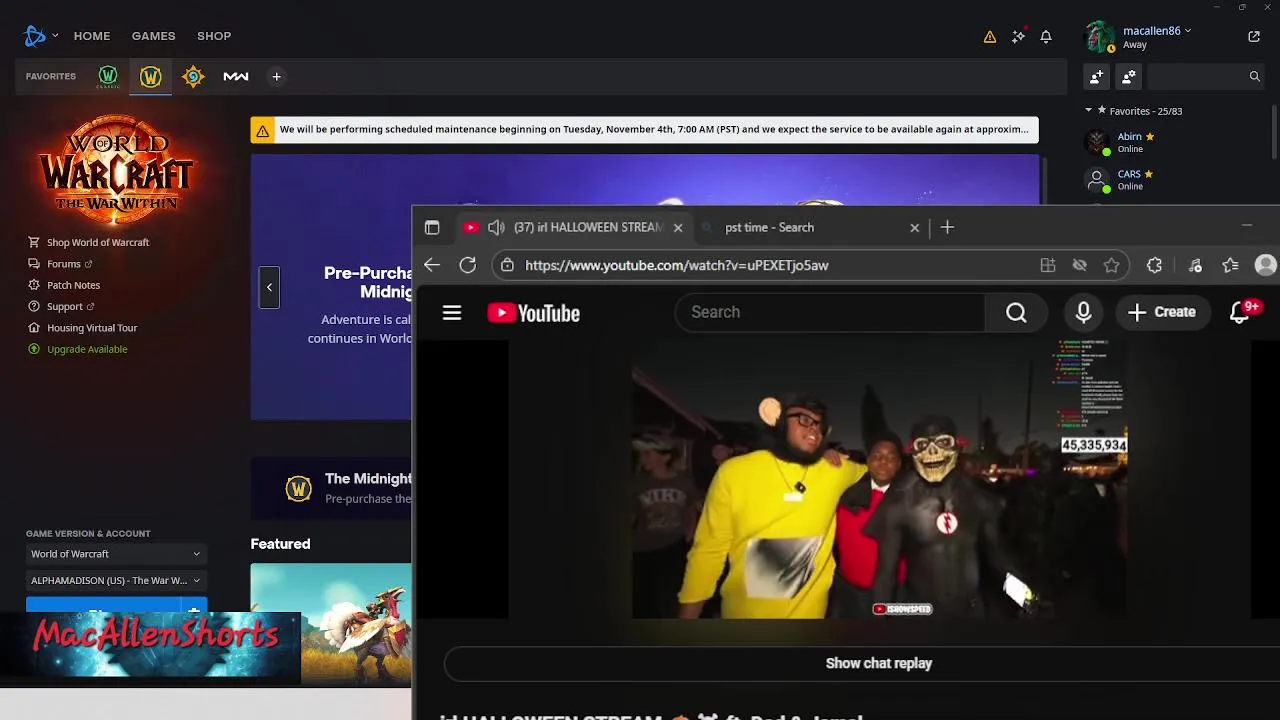Open the Battle.net logo menu

(35, 36)
